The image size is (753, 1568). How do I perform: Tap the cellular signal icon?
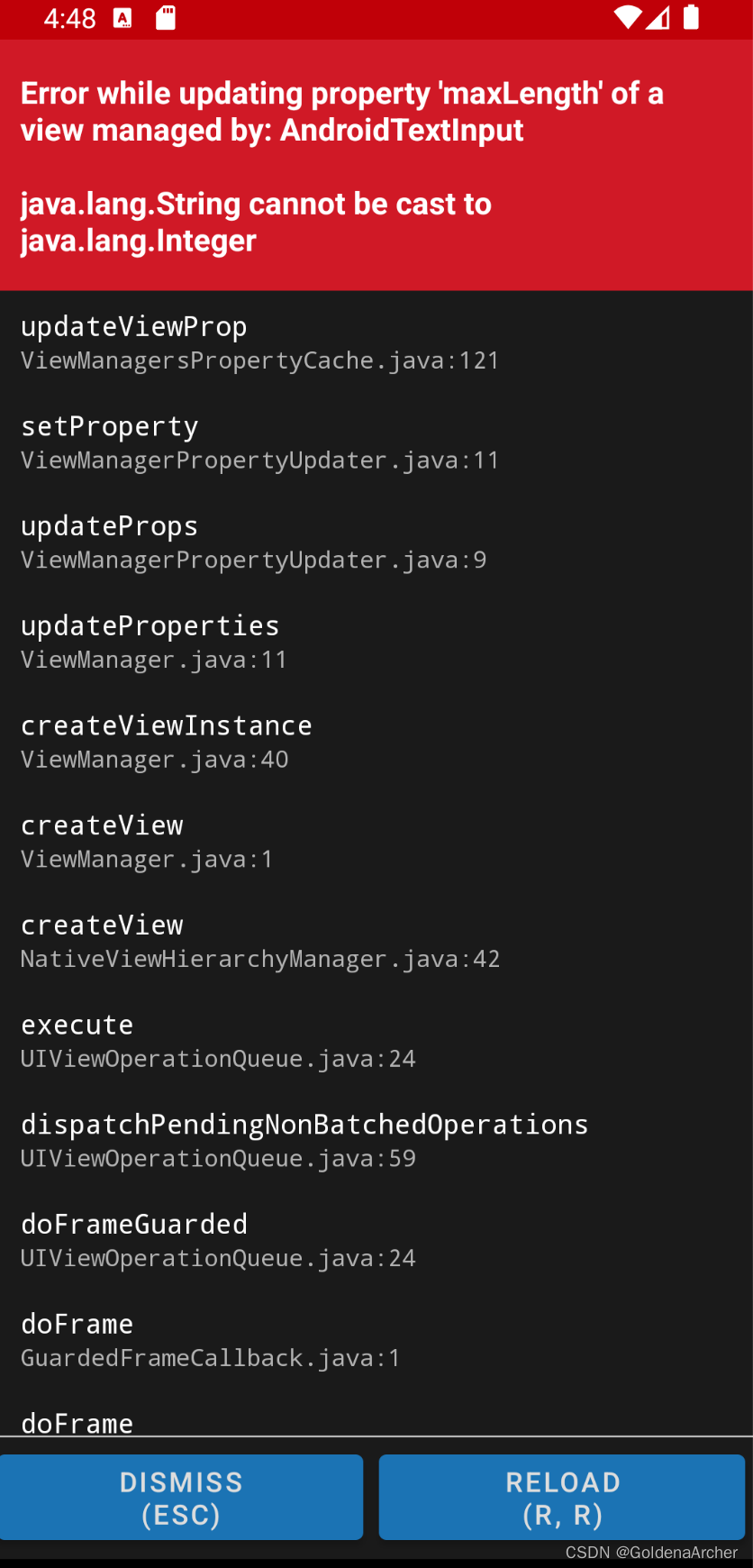pos(658,17)
